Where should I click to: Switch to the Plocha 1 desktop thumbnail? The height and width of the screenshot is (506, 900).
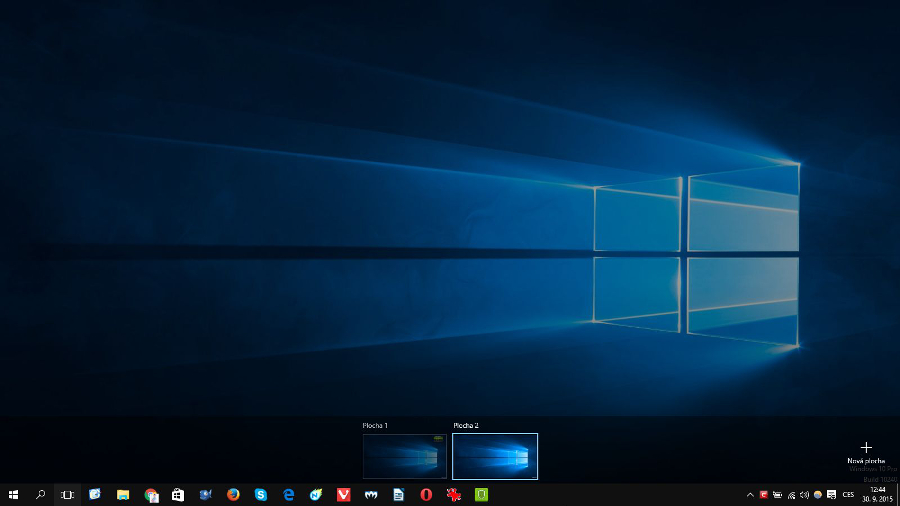pyautogui.click(x=404, y=456)
